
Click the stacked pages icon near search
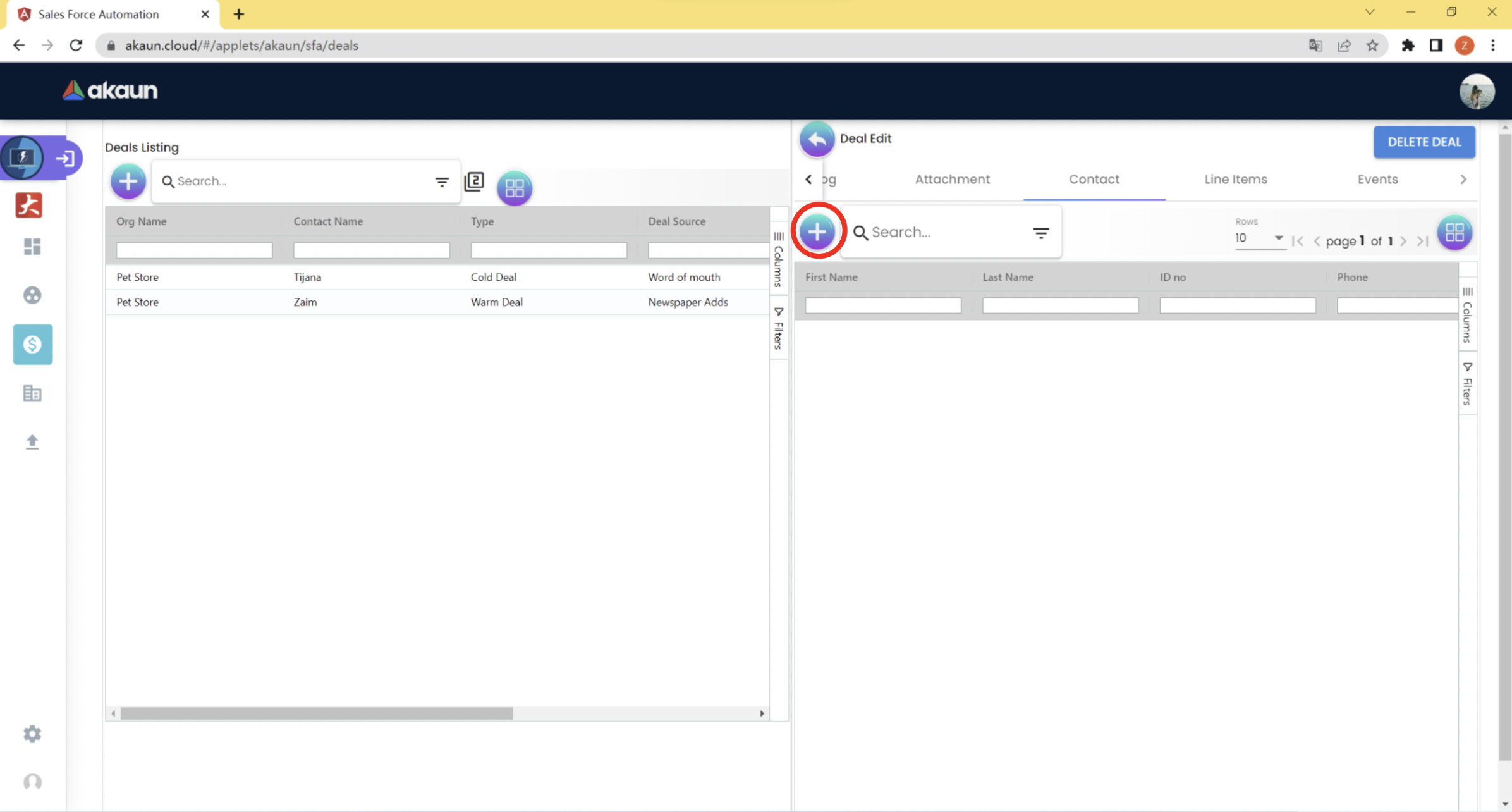point(474,182)
